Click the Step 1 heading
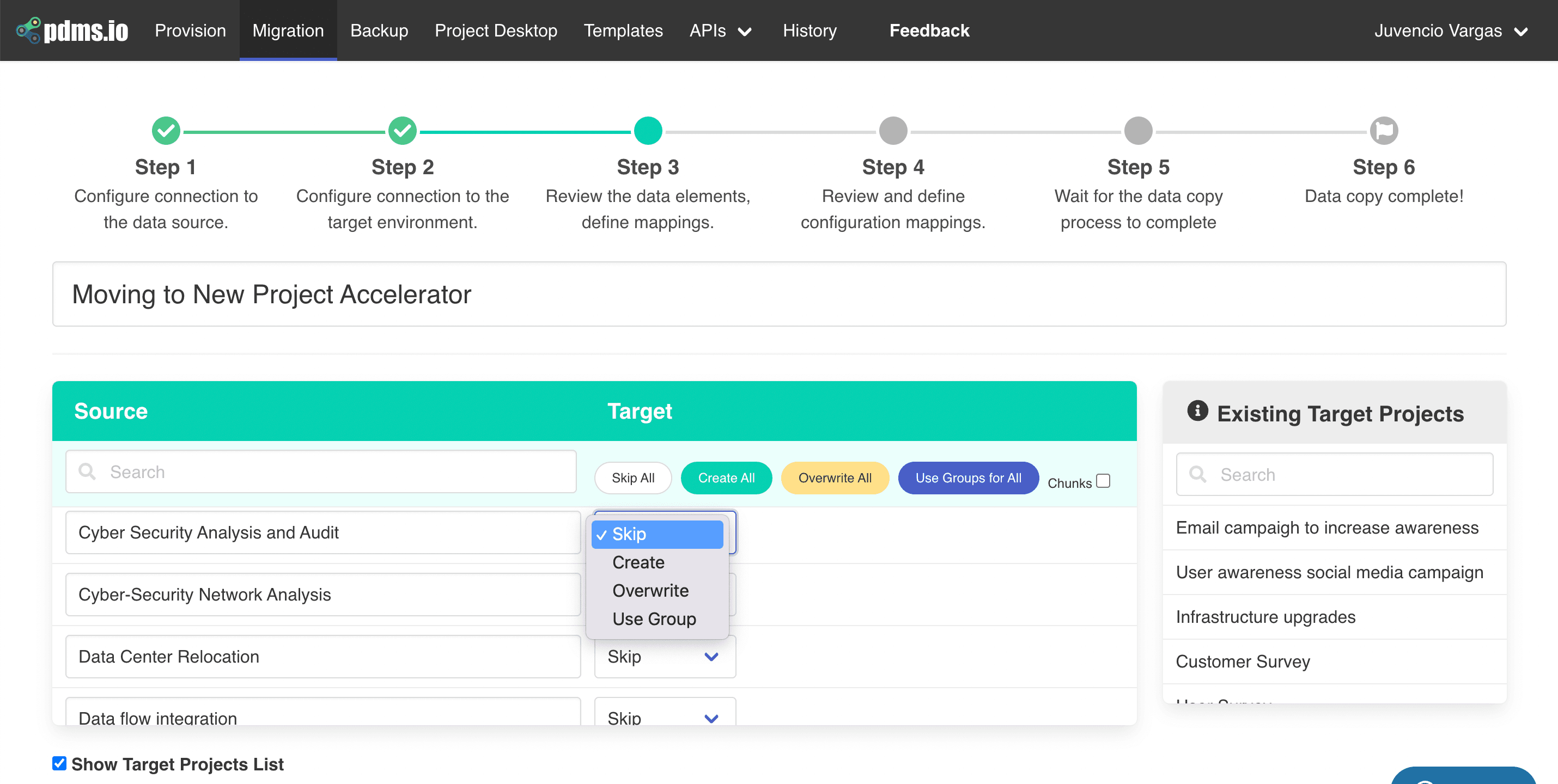Viewport: 1558px width, 784px height. (x=166, y=167)
